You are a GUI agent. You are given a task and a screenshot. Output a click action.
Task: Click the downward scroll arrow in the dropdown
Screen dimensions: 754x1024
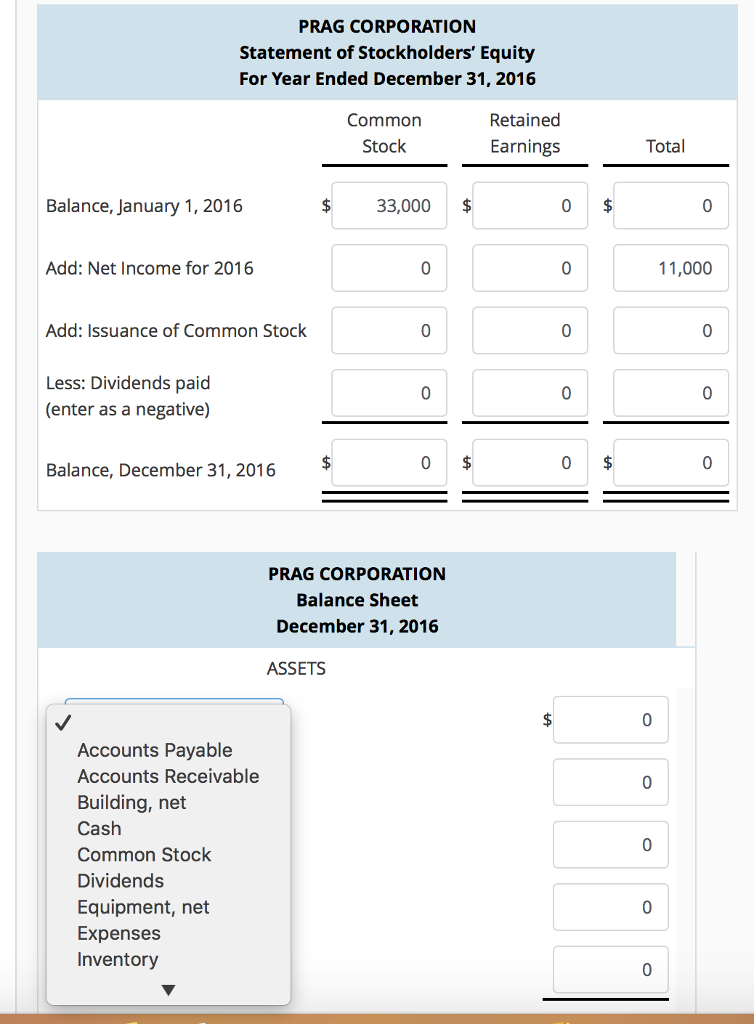click(168, 986)
